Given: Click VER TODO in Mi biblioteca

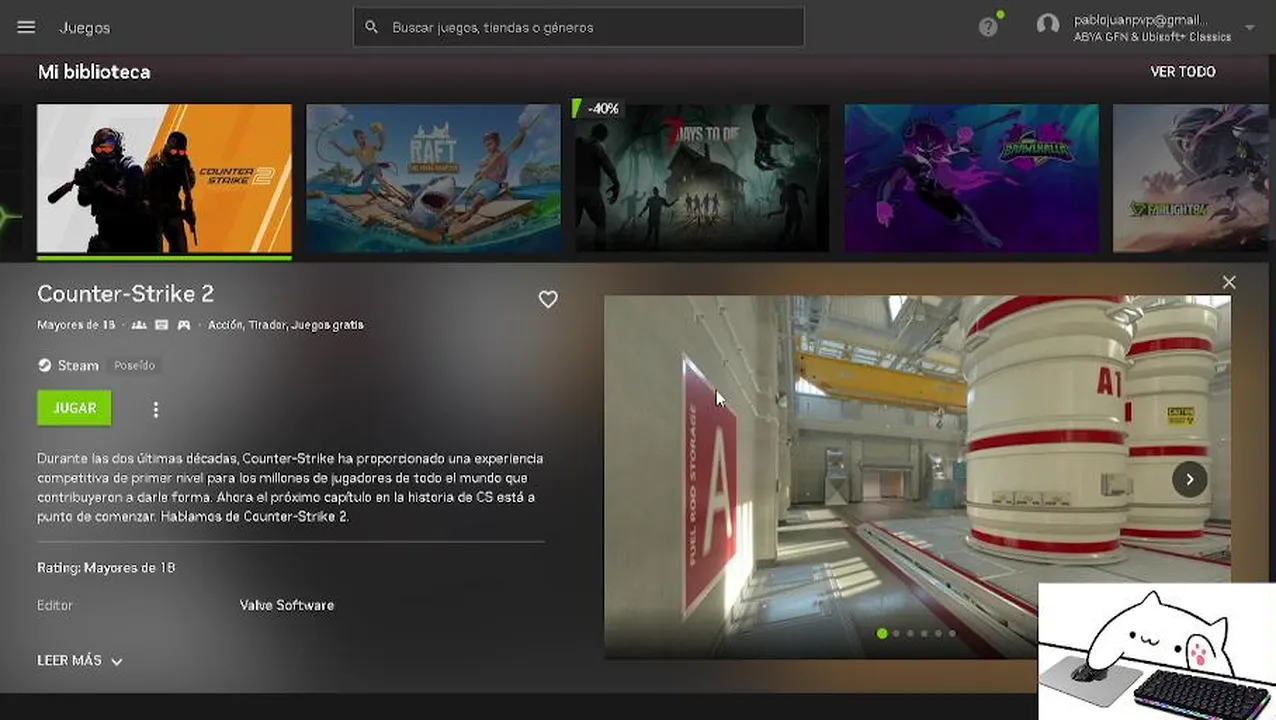Looking at the screenshot, I should click(1183, 72).
